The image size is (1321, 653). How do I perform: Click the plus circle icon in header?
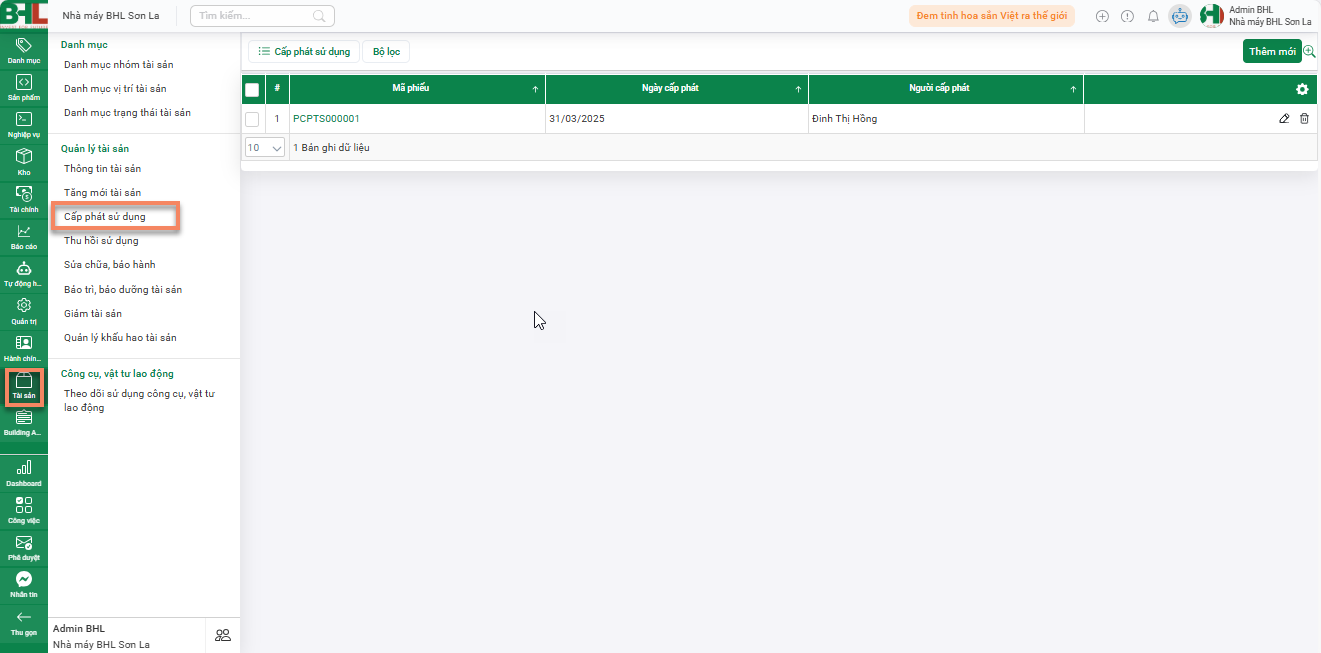1102,16
